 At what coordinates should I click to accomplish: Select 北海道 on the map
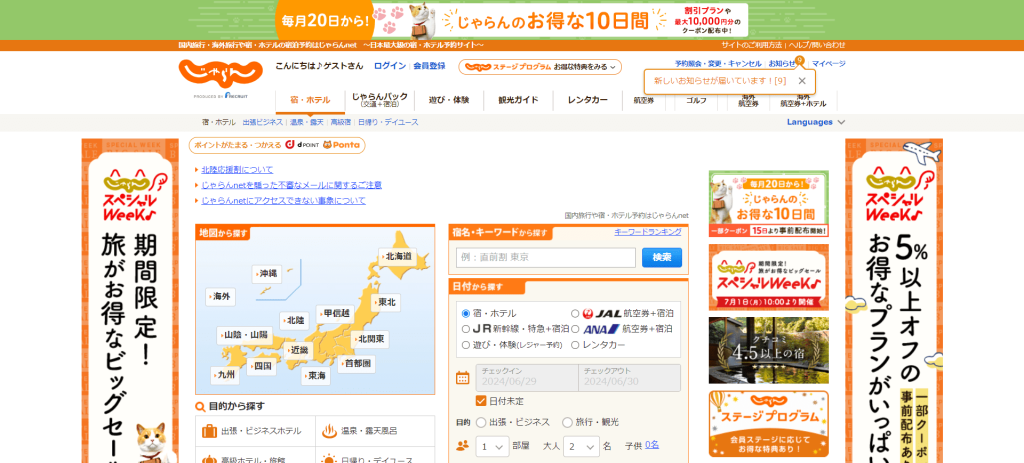tap(396, 257)
